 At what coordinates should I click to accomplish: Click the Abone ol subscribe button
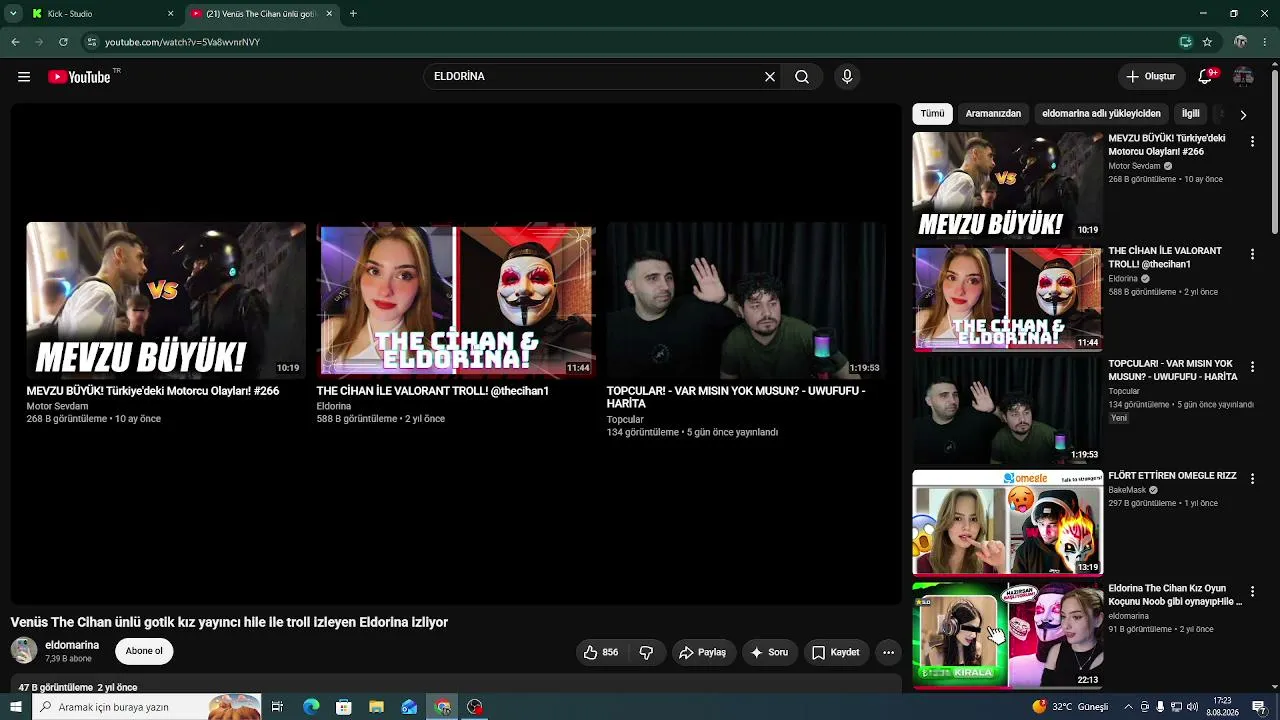coord(144,651)
